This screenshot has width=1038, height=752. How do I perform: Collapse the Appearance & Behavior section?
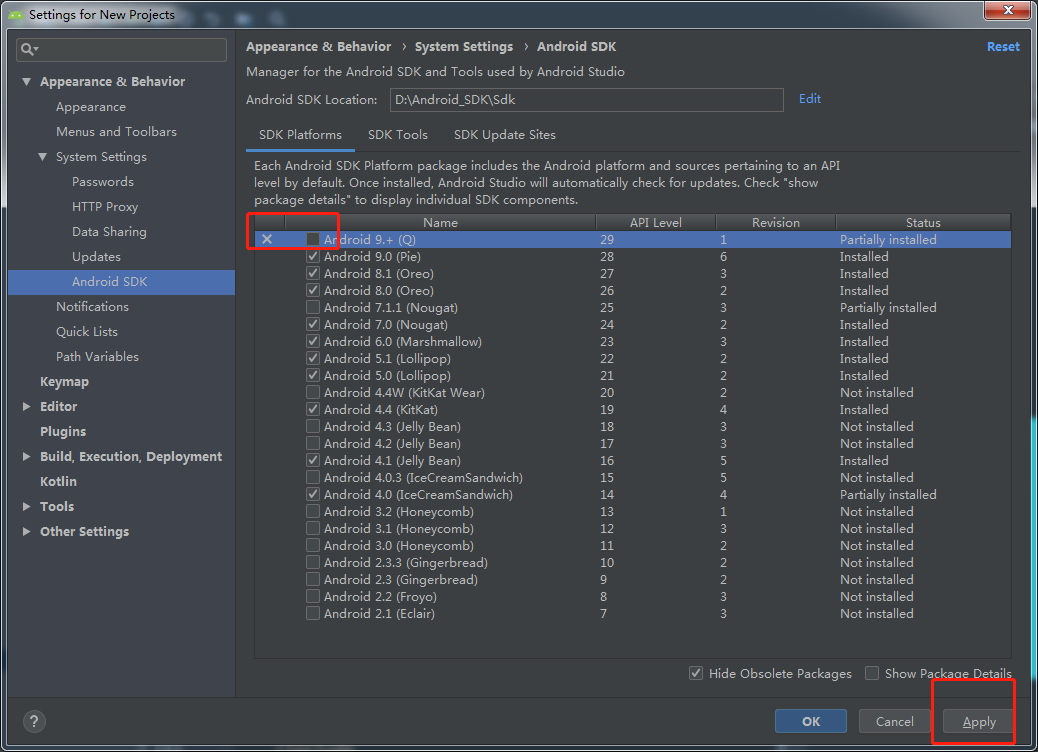pyautogui.click(x=25, y=81)
